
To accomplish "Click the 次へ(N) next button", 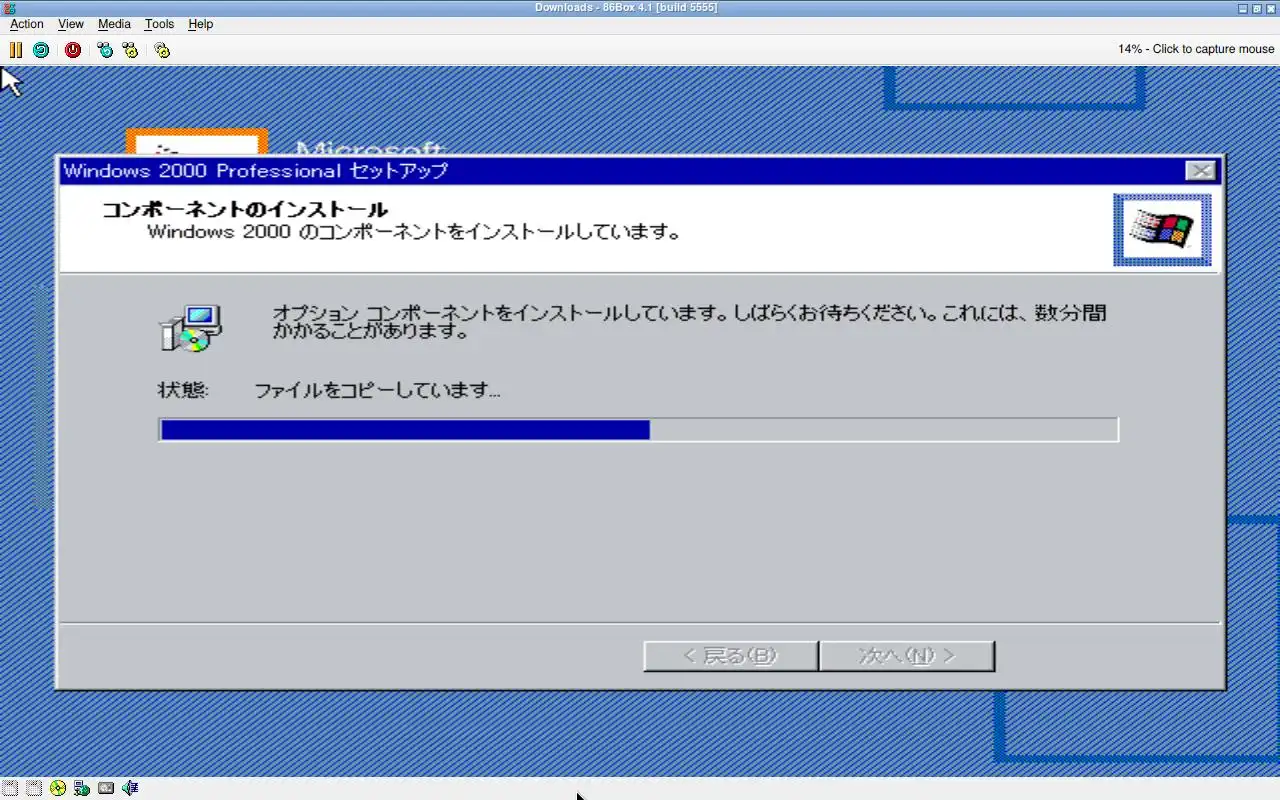I will (907, 656).
